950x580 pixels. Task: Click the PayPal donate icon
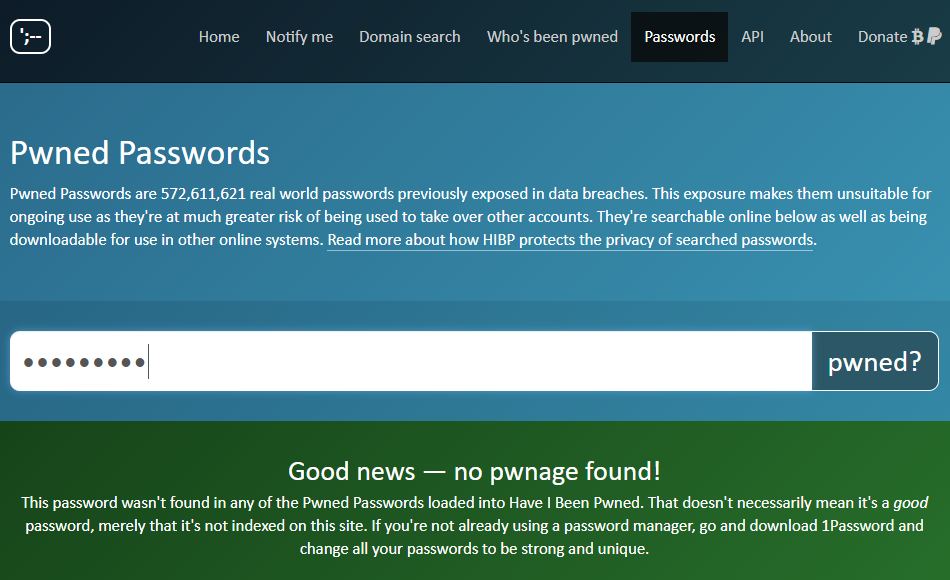[x=934, y=36]
